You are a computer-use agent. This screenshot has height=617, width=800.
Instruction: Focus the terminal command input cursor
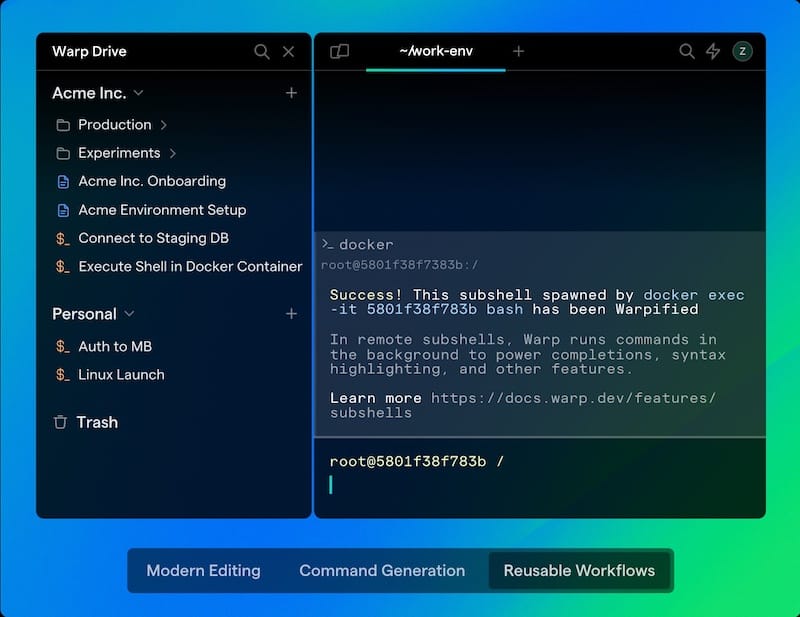[x=331, y=484]
